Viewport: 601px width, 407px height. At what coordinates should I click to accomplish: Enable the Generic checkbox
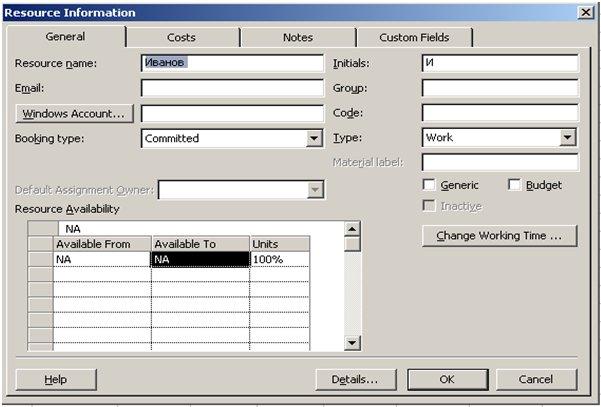point(429,185)
